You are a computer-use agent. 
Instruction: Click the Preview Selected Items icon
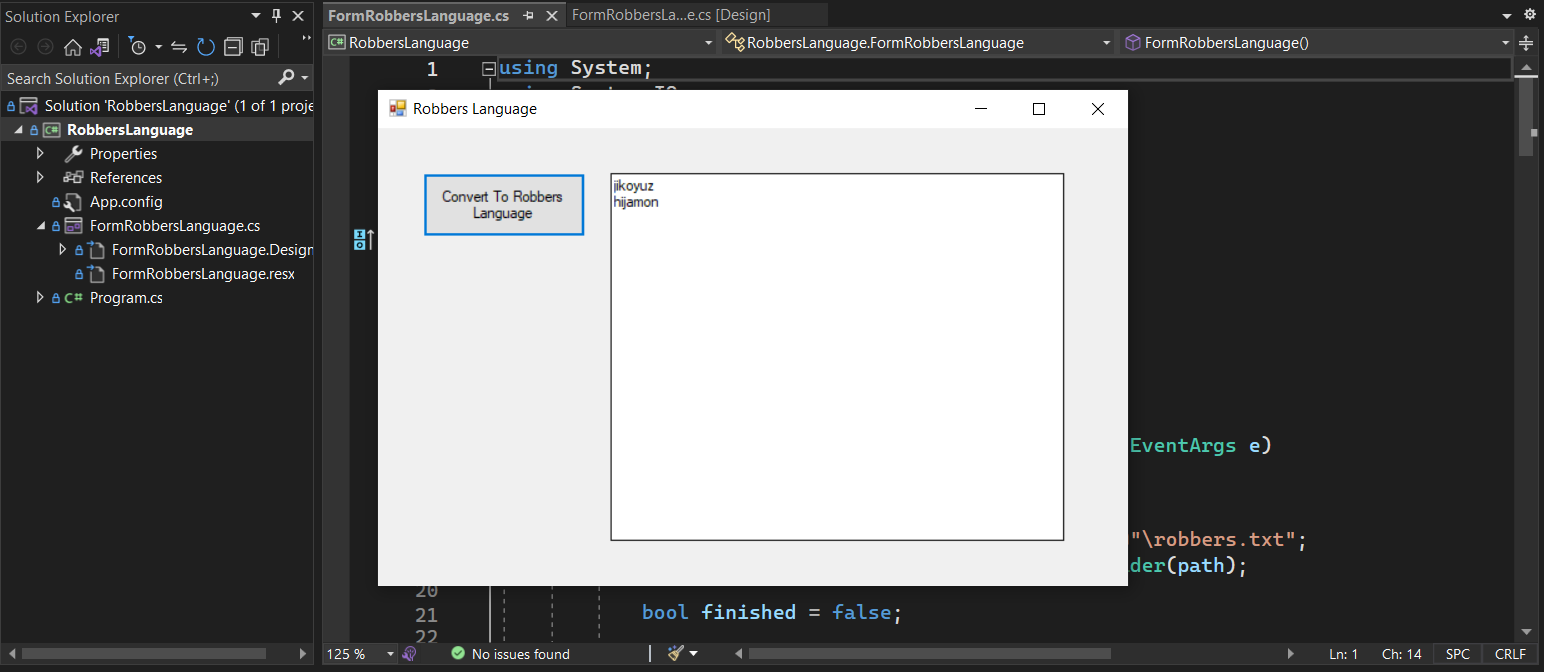point(260,46)
